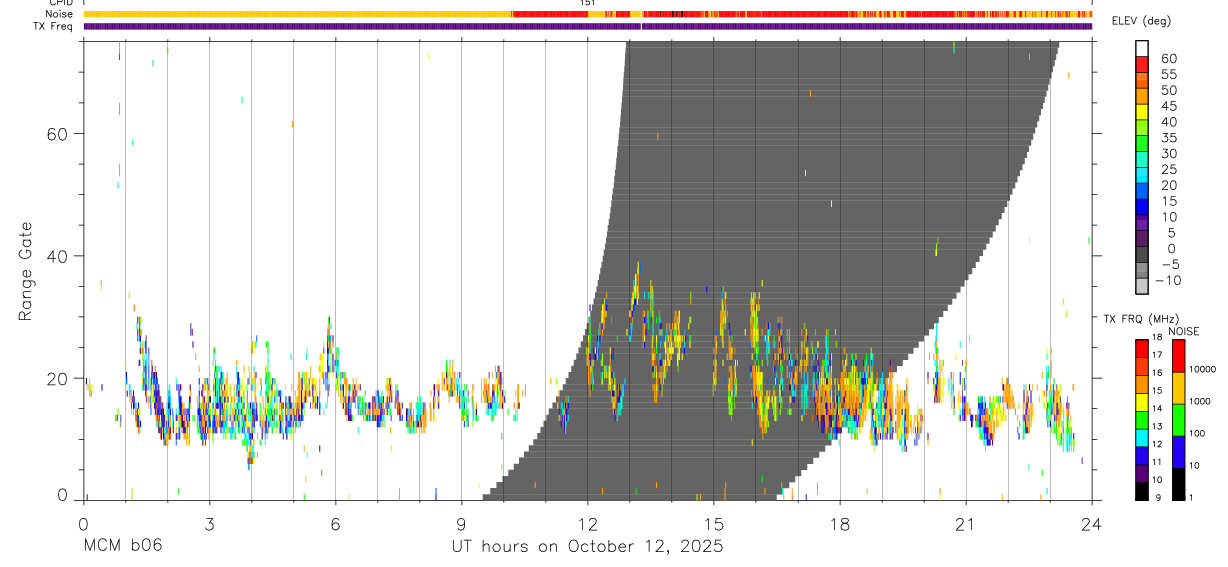
Task: Select the red 10000 NOISE legend block
Action: (1178, 356)
